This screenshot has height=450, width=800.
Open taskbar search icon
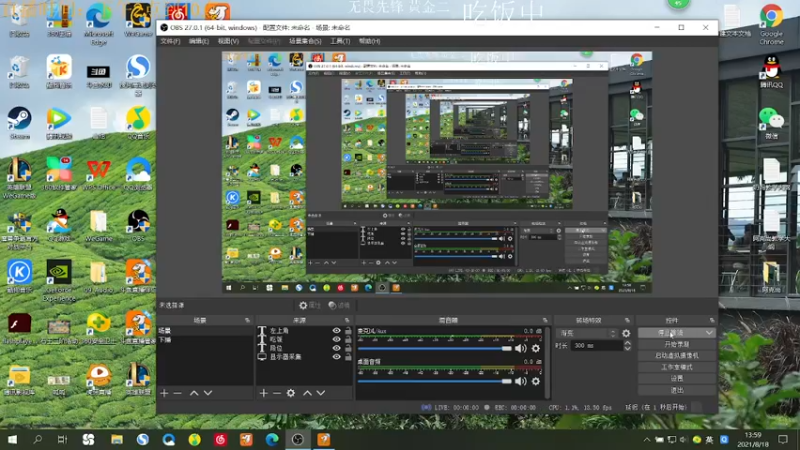tap(37, 439)
